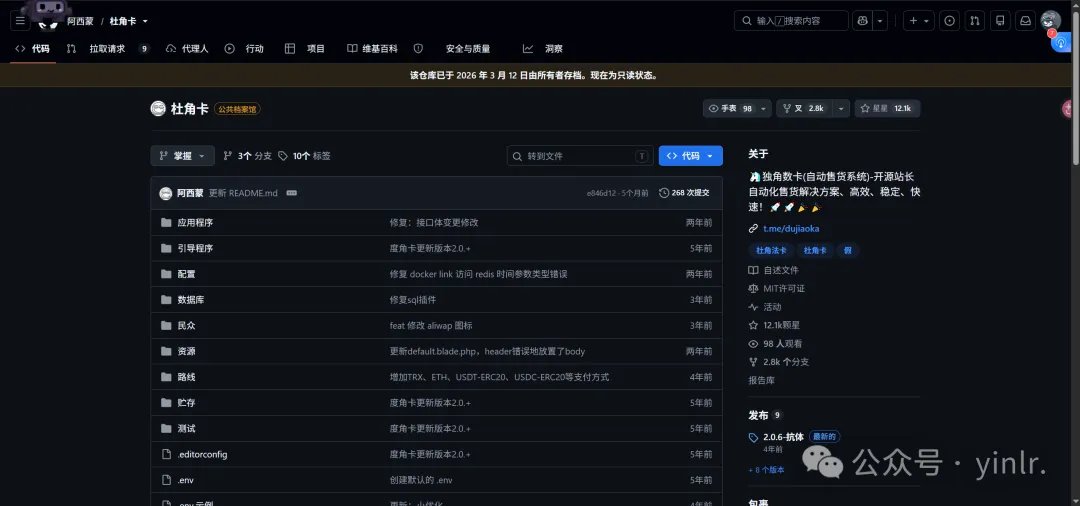Open the 3个分支 branches link
This screenshot has width=1080, height=506.
point(247,156)
